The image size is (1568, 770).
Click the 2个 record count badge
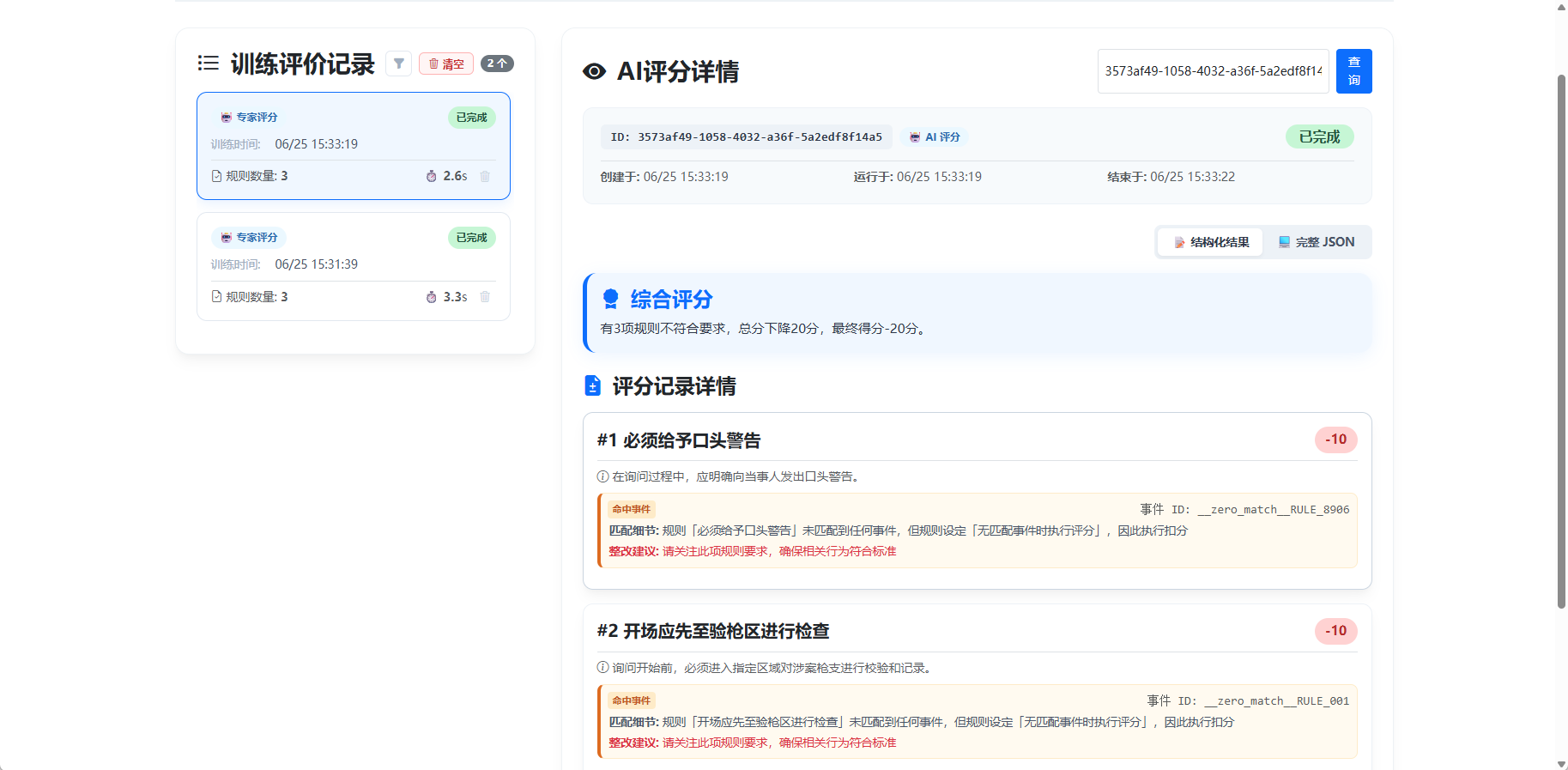[497, 64]
